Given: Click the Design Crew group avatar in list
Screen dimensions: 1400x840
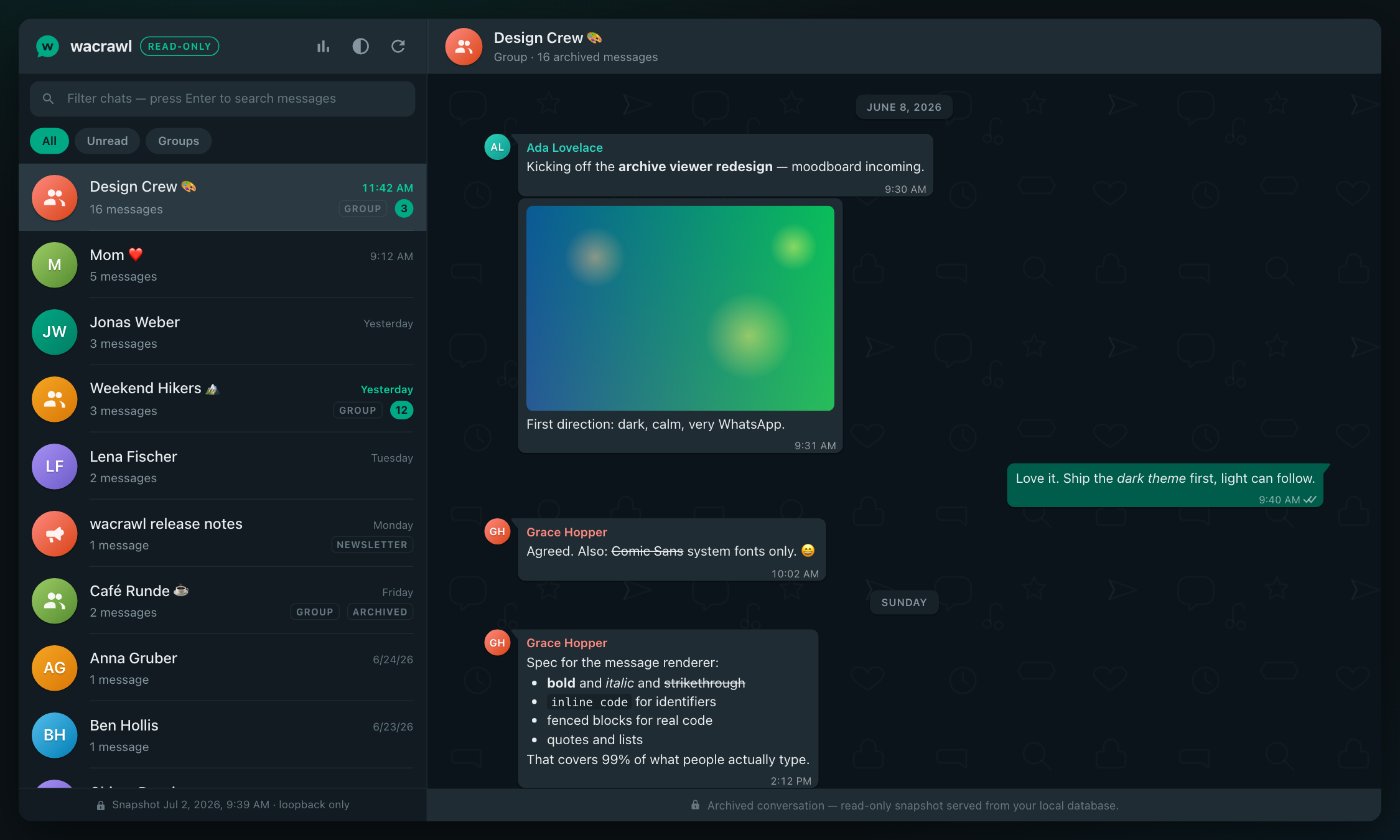Looking at the screenshot, I should (55, 197).
